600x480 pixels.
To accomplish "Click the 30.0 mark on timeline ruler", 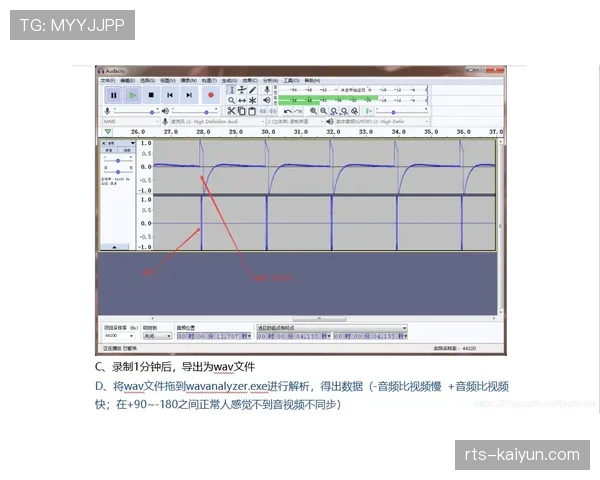I will click(268, 132).
